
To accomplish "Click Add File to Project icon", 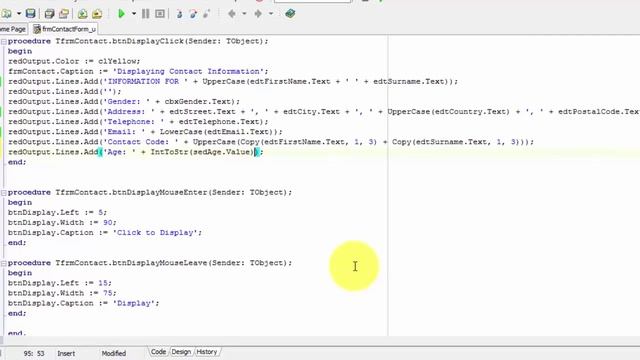I will [x=82, y=14].
